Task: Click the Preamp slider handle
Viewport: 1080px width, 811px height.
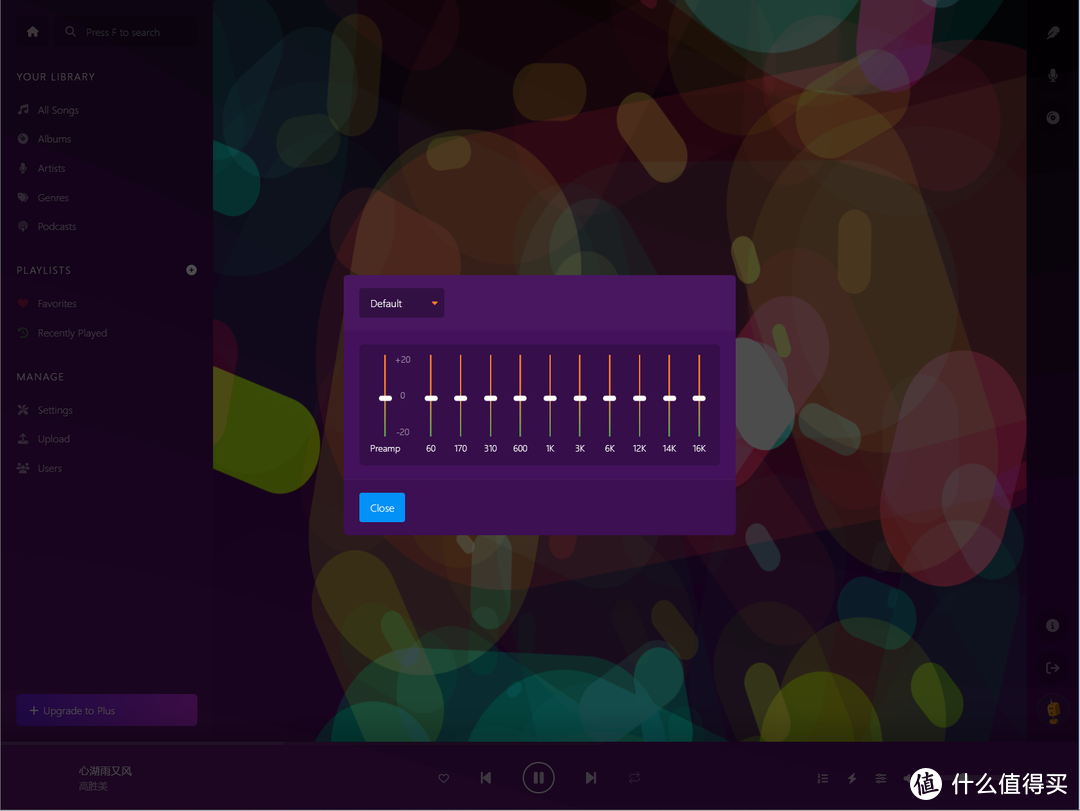Action: [385, 398]
